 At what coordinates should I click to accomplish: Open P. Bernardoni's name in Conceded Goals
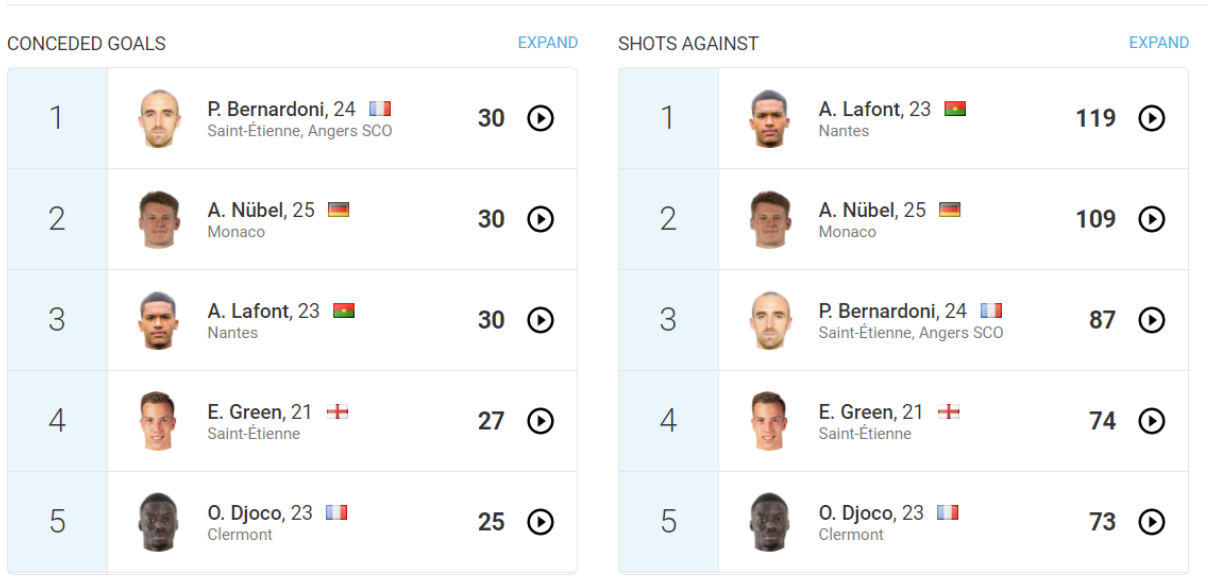[267, 109]
